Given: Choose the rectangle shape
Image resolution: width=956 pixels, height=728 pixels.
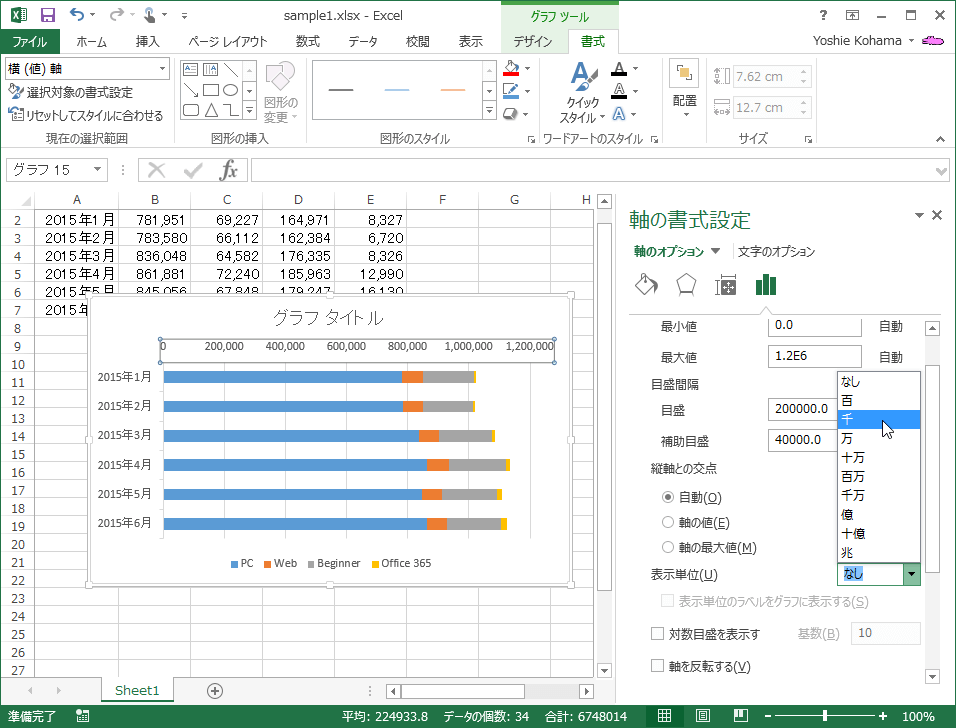Looking at the screenshot, I should coord(211,90).
